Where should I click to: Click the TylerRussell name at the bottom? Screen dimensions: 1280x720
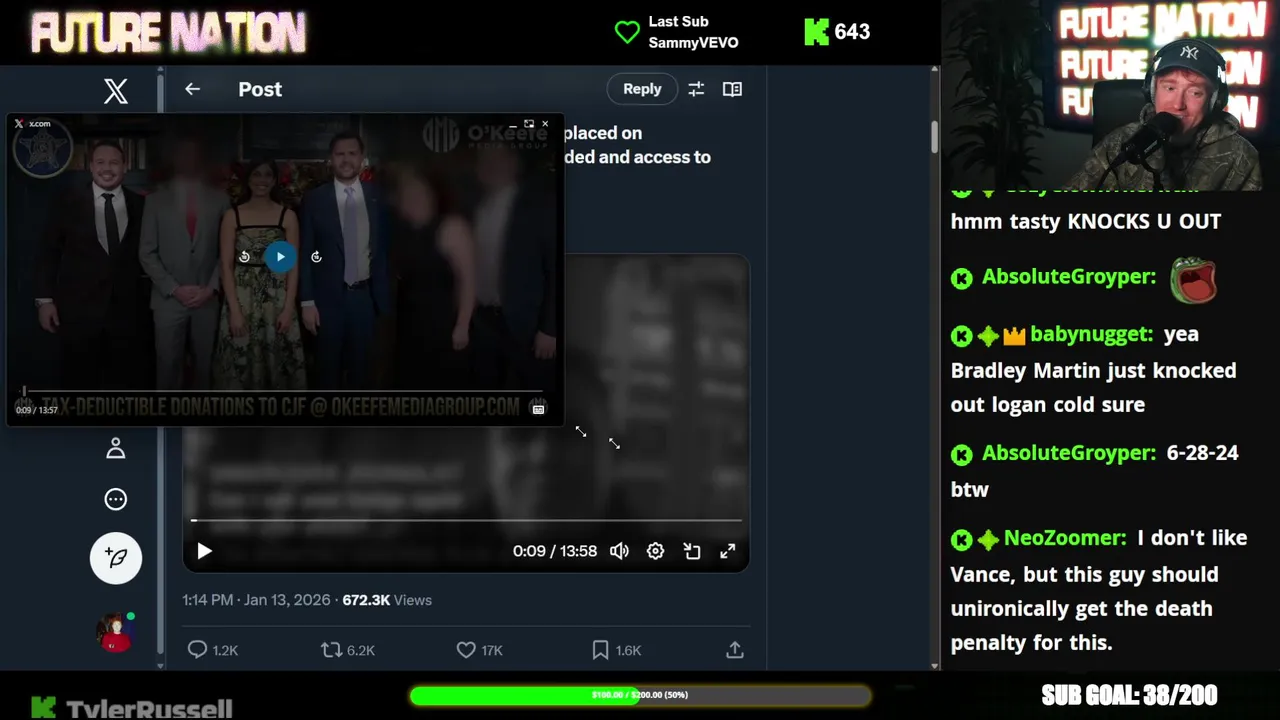pyautogui.click(x=149, y=709)
